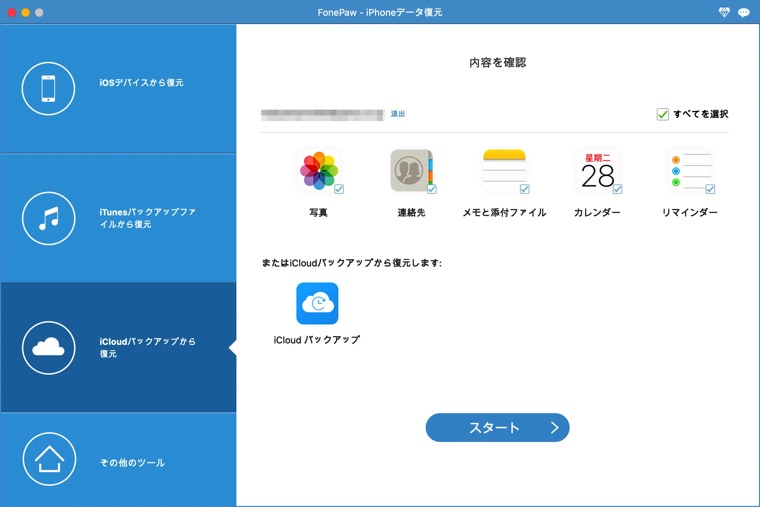Image resolution: width=760 pixels, height=507 pixels.
Task: Select the Notes yellow notepad icon
Action: pyautogui.click(x=504, y=170)
